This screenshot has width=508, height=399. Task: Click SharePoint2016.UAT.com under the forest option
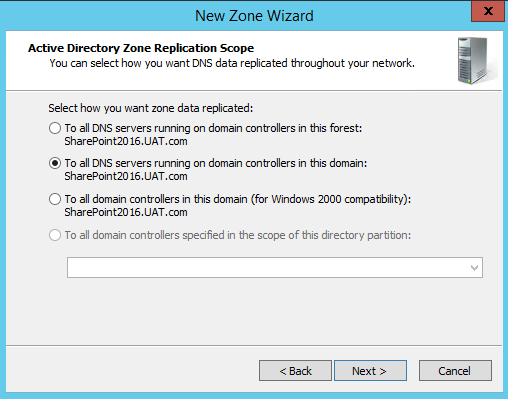point(126,141)
